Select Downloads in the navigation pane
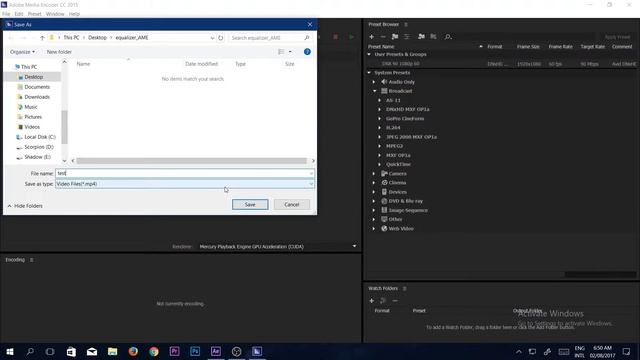This screenshot has height=360, width=640. click(x=37, y=97)
